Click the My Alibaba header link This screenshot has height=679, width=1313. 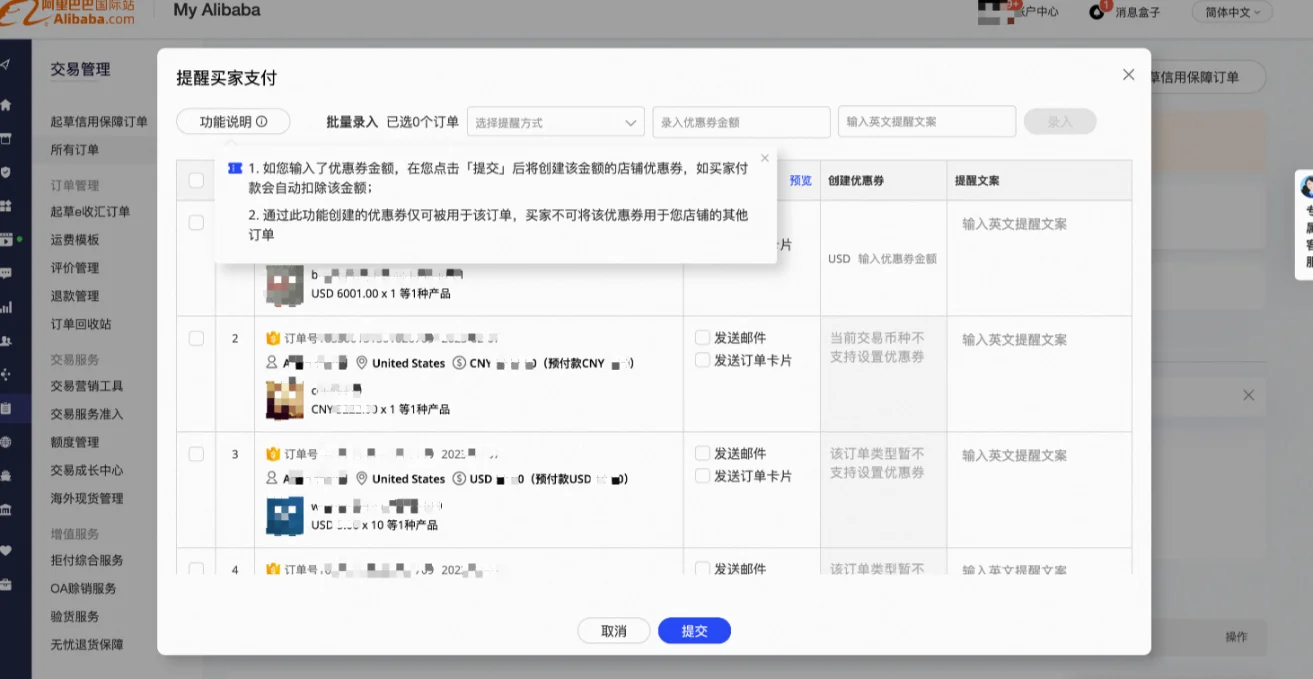point(217,10)
